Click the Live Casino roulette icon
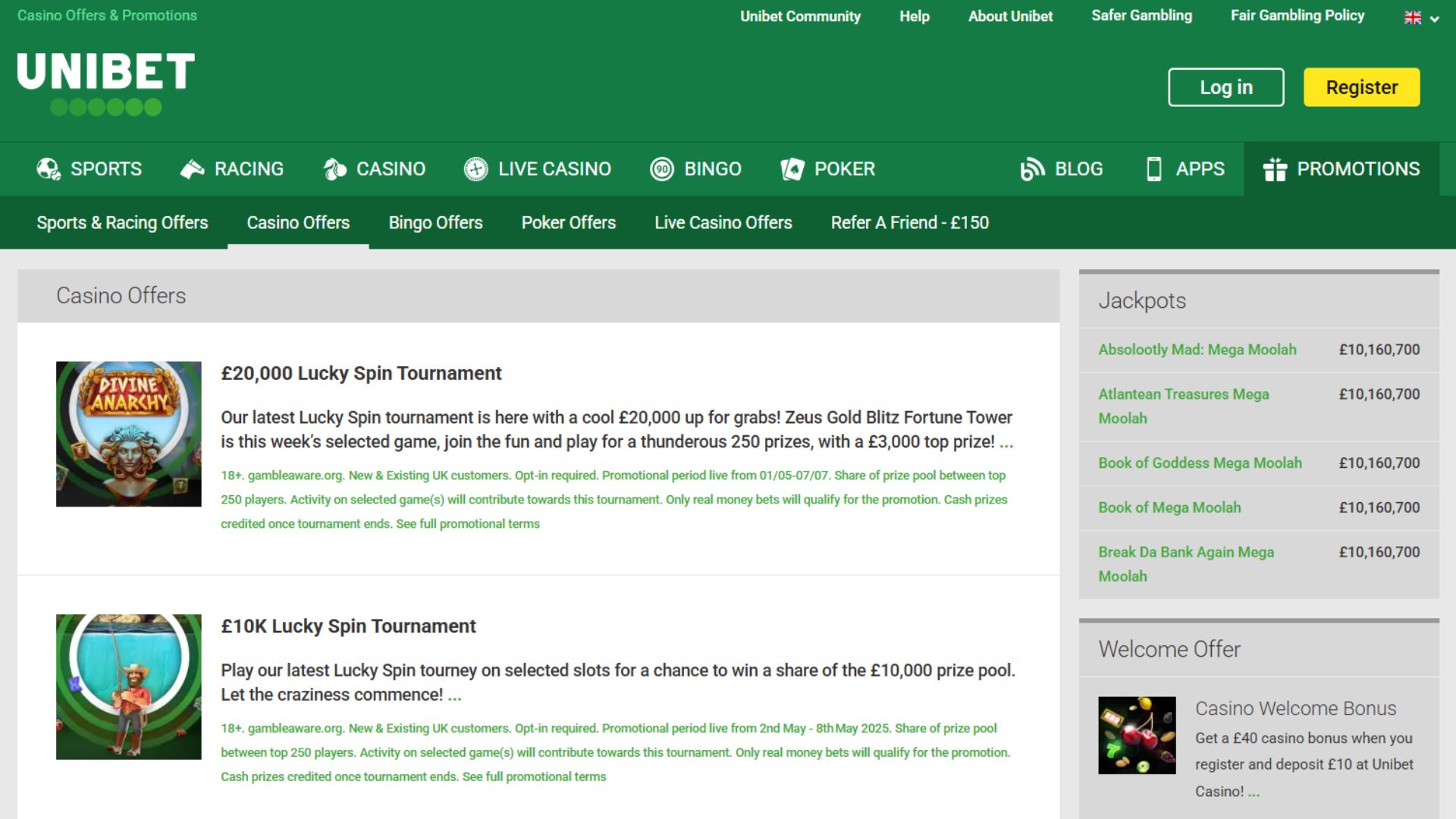 476,168
